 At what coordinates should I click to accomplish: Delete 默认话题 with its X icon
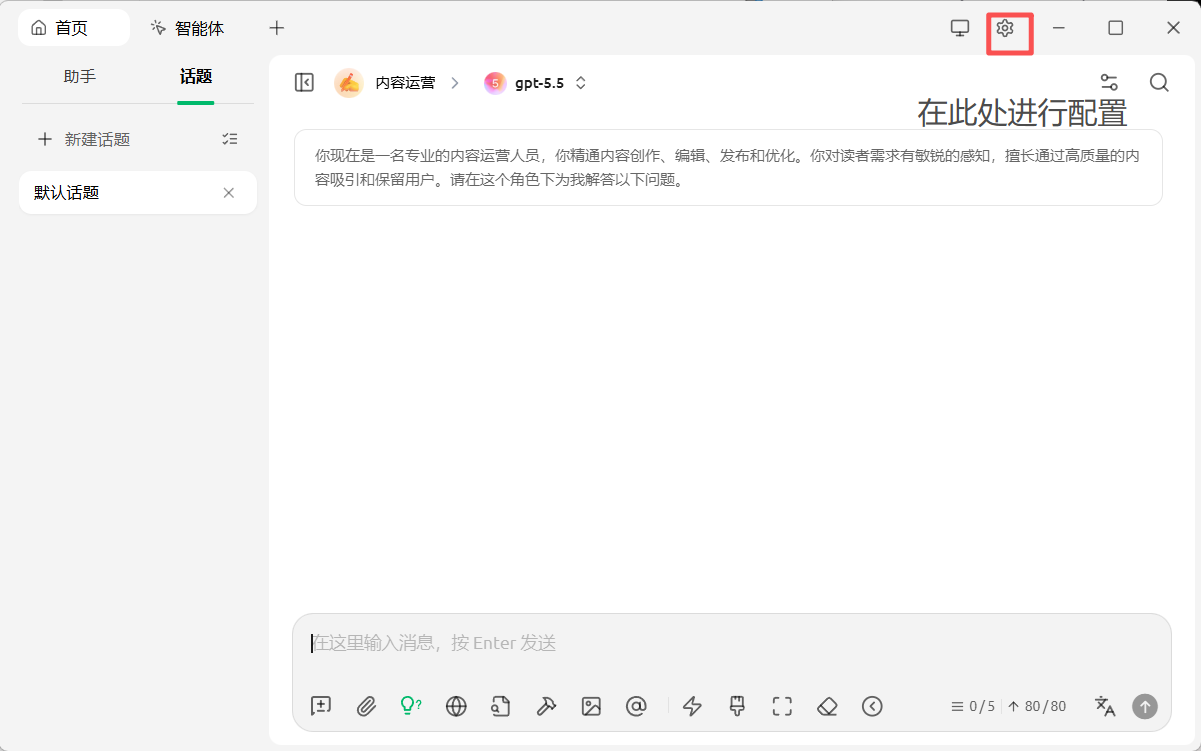228,193
